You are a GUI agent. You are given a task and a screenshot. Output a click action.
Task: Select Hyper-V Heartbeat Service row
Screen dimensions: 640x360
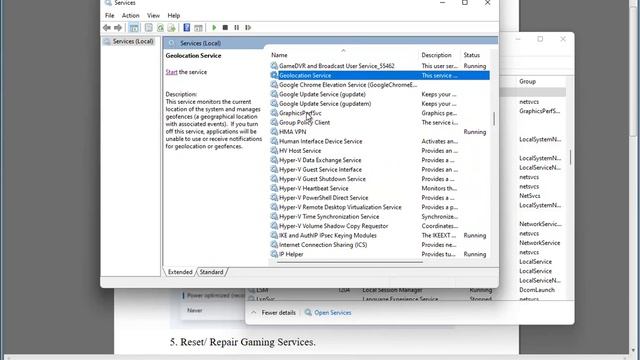click(x=380, y=188)
